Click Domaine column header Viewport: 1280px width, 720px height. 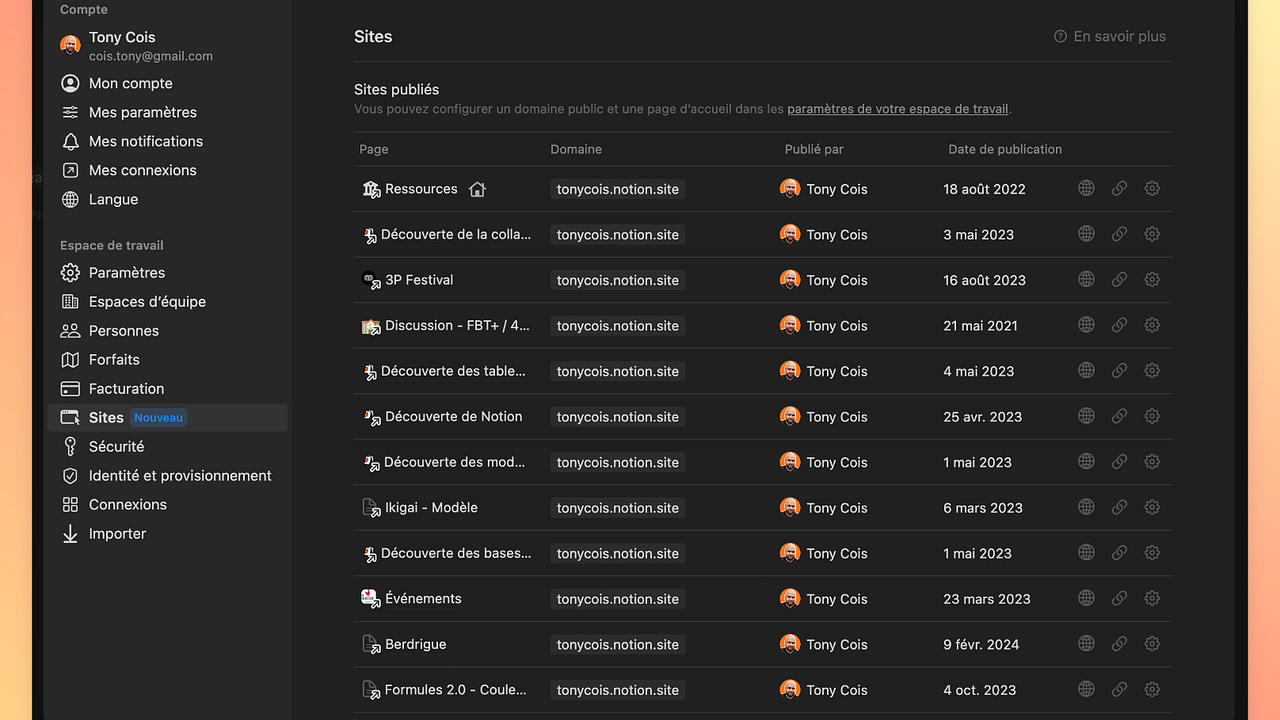click(576, 149)
